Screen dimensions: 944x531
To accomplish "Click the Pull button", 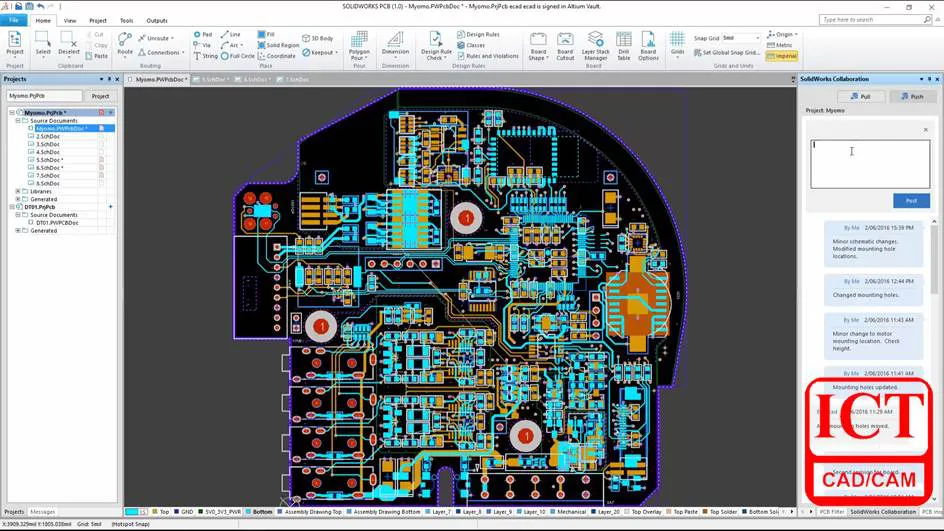I will click(861, 96).
